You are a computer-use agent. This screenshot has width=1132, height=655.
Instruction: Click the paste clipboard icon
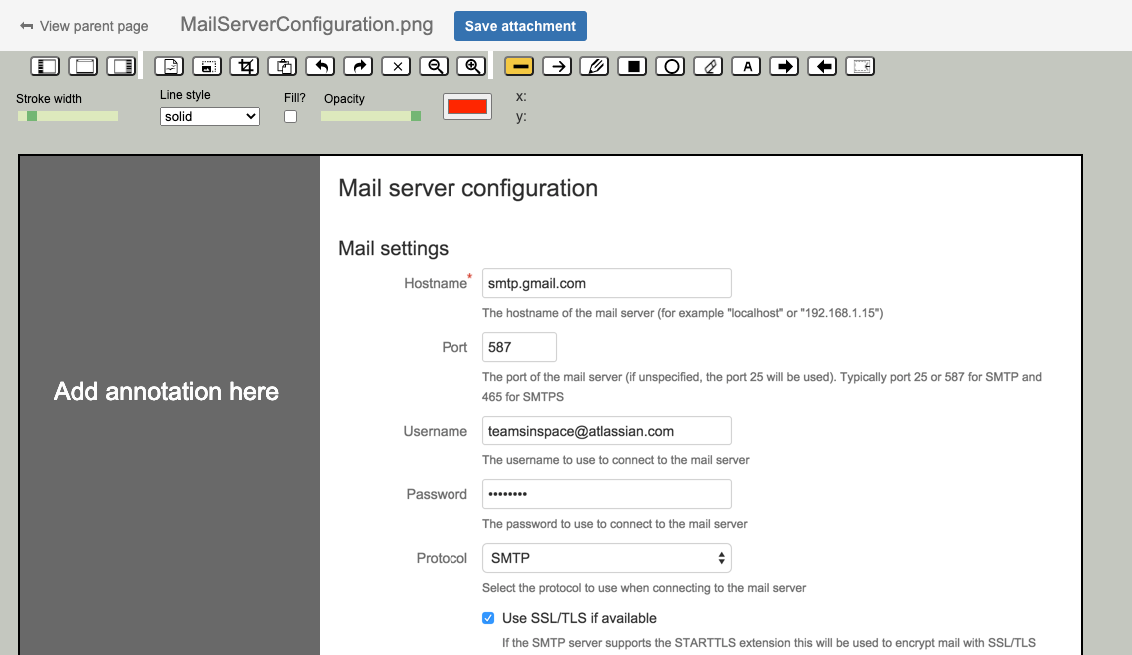pyautogui.click(x=283, y=66)
